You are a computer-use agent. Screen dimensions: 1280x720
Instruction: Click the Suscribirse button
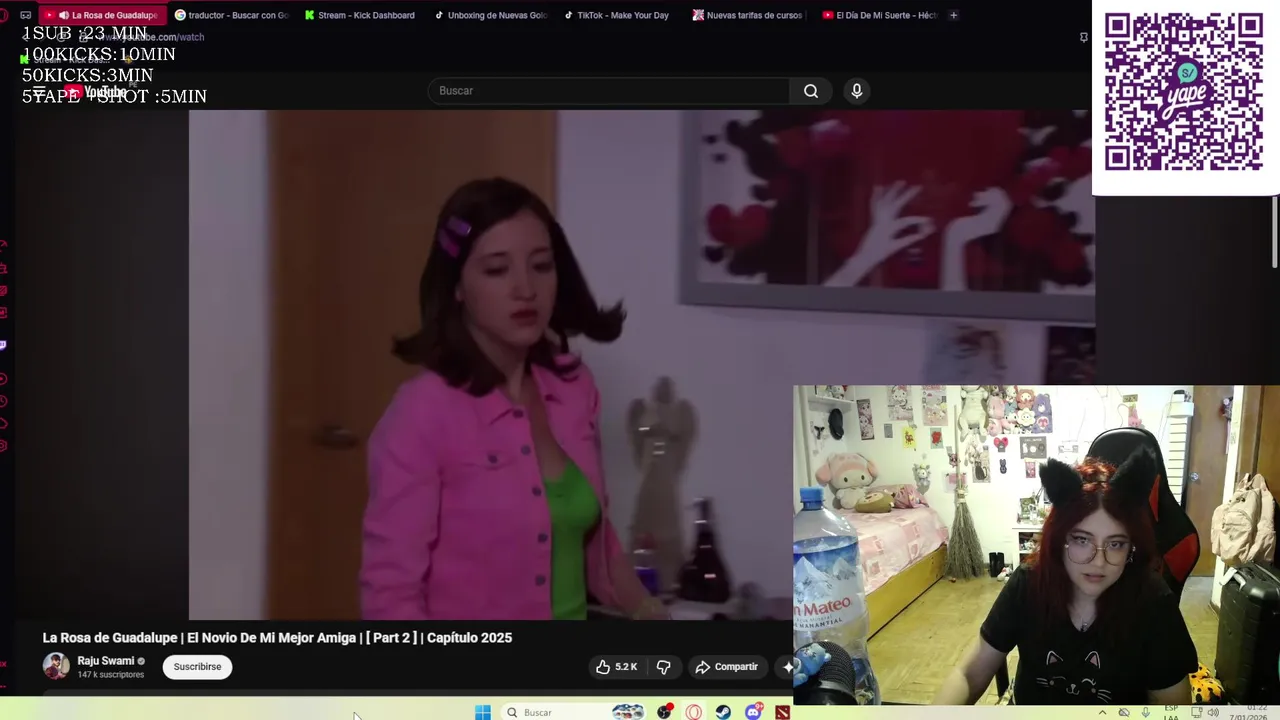(x=197, y=667)
